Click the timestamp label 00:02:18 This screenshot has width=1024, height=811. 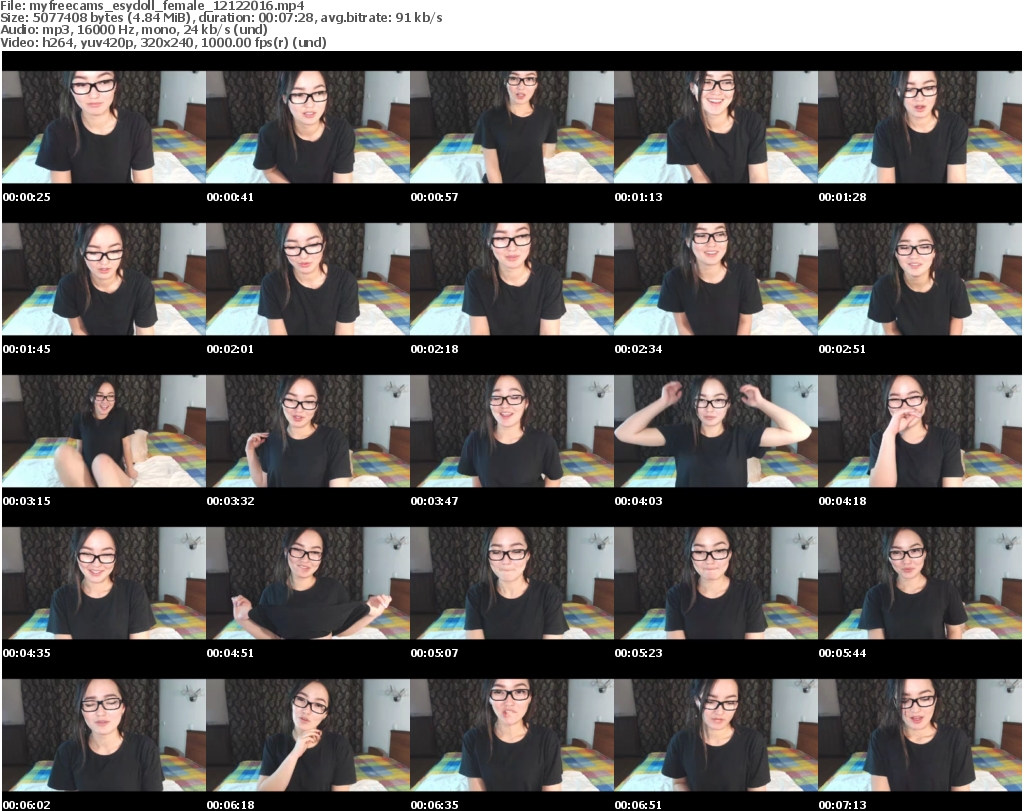(x=434, y=349)
